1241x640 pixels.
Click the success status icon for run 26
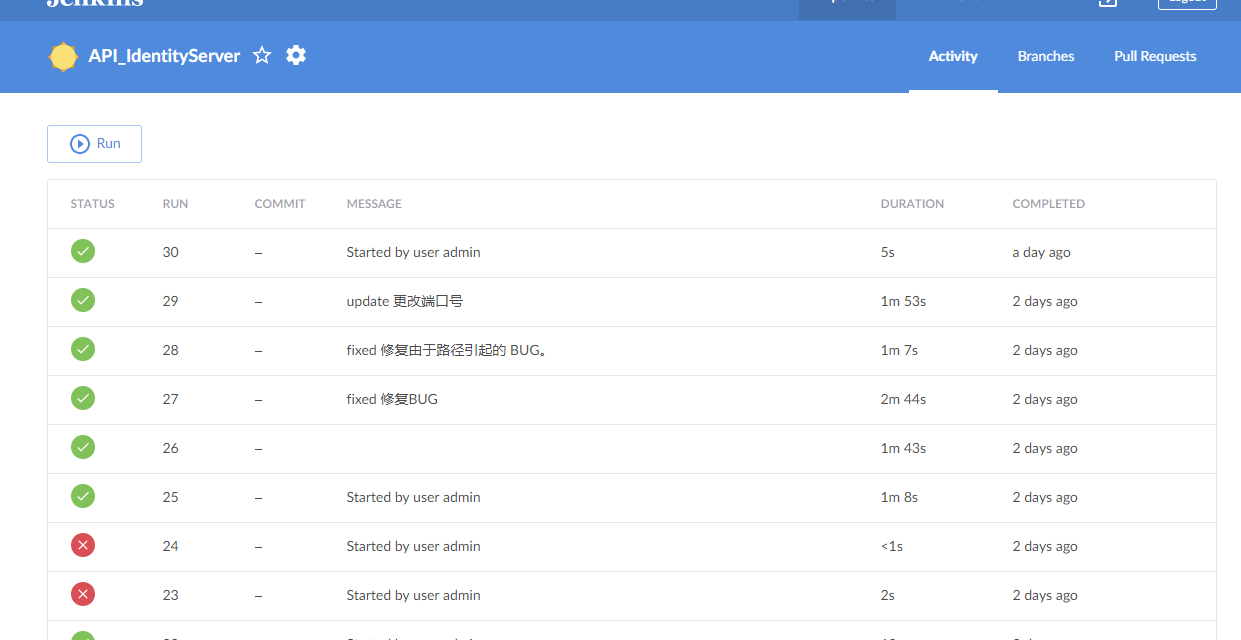point(83,448)
